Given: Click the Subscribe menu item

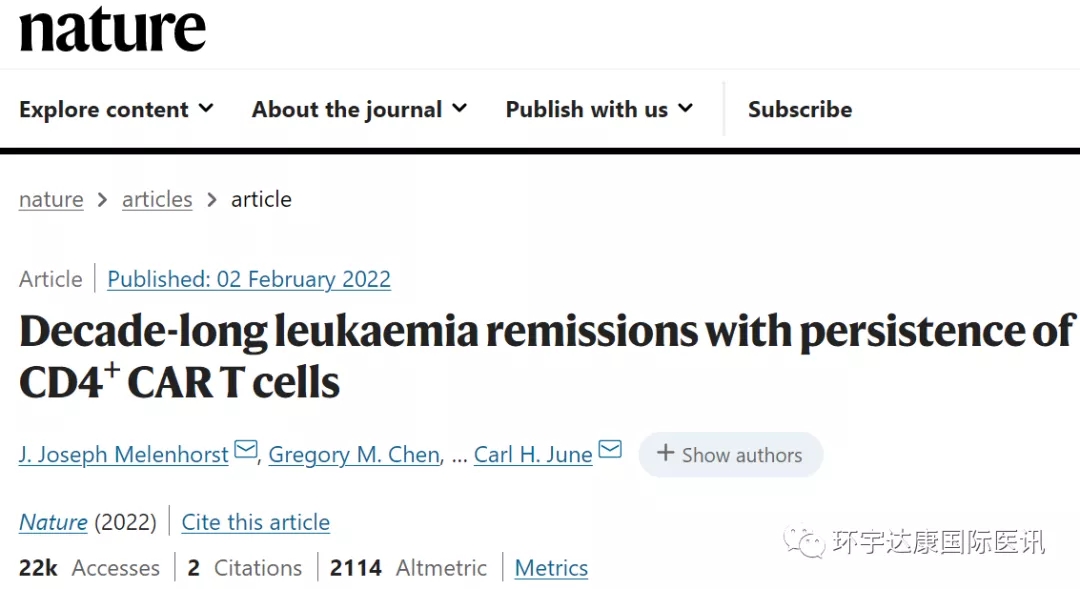Looking at the screenshot, I should pyautogui.click(x=800, y=109).
